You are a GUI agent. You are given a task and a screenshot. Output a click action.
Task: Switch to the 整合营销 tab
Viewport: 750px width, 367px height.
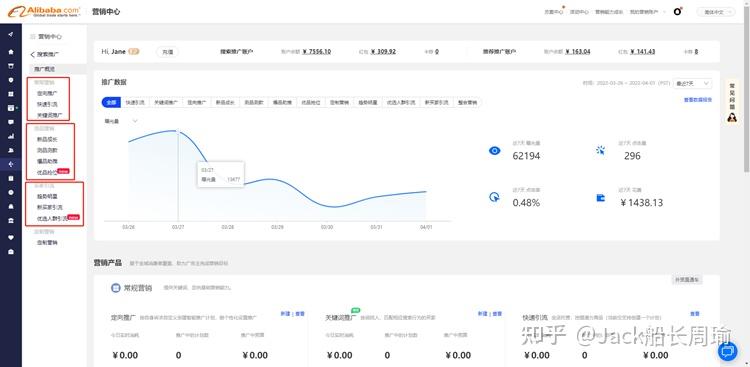[x=467, y=102]
